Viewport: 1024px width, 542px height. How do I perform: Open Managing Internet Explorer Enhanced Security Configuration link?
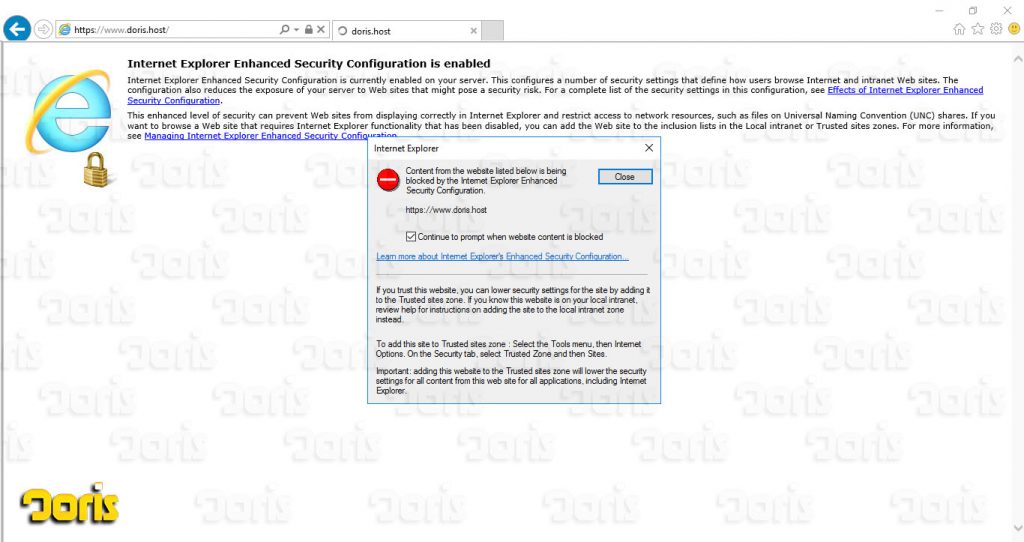(270, 136)
